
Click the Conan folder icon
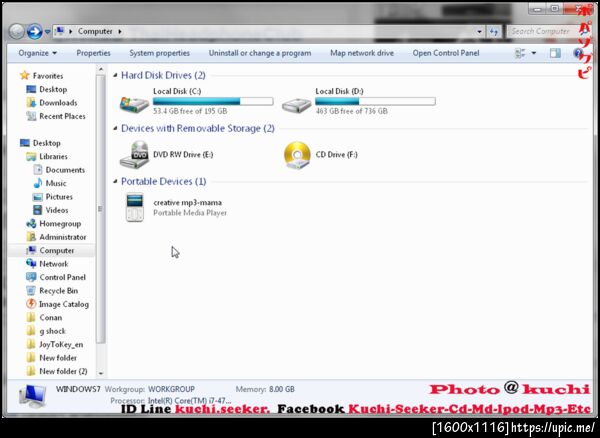[x=31, y=318]
